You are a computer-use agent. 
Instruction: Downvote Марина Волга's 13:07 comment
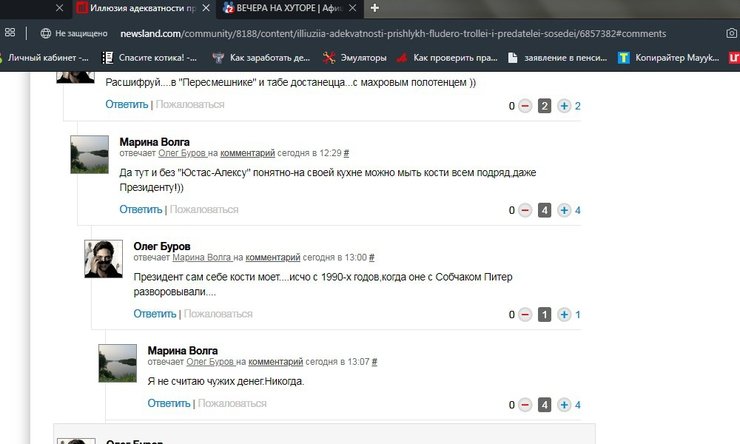click(x=524, y=405)
